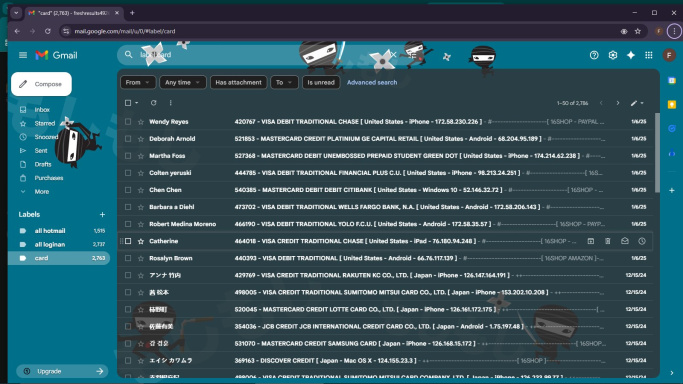Open the Gmail main menu hamburger icon
This screenshot has height=384, width=683.
point(23,55)
